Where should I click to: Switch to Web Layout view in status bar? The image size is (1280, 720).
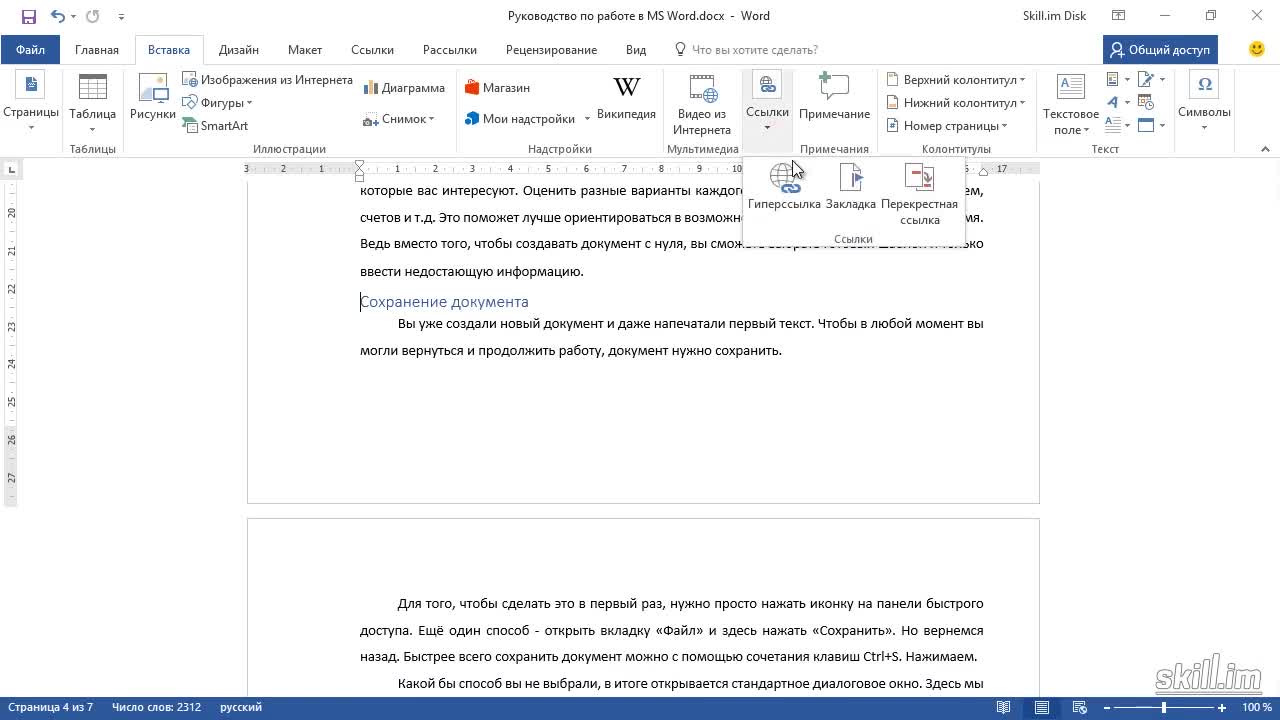click(1082, 707)
